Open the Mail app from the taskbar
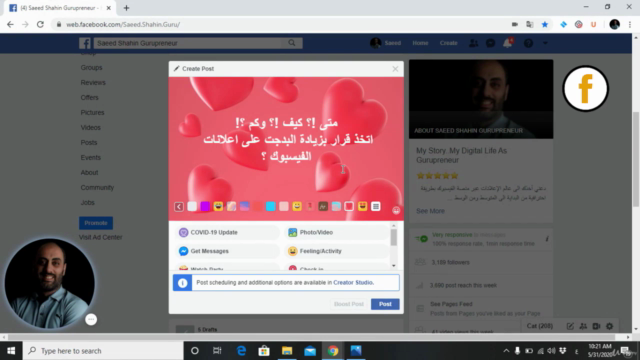The width and height of the screenshot is (640, 360). [x=310, y=351]
